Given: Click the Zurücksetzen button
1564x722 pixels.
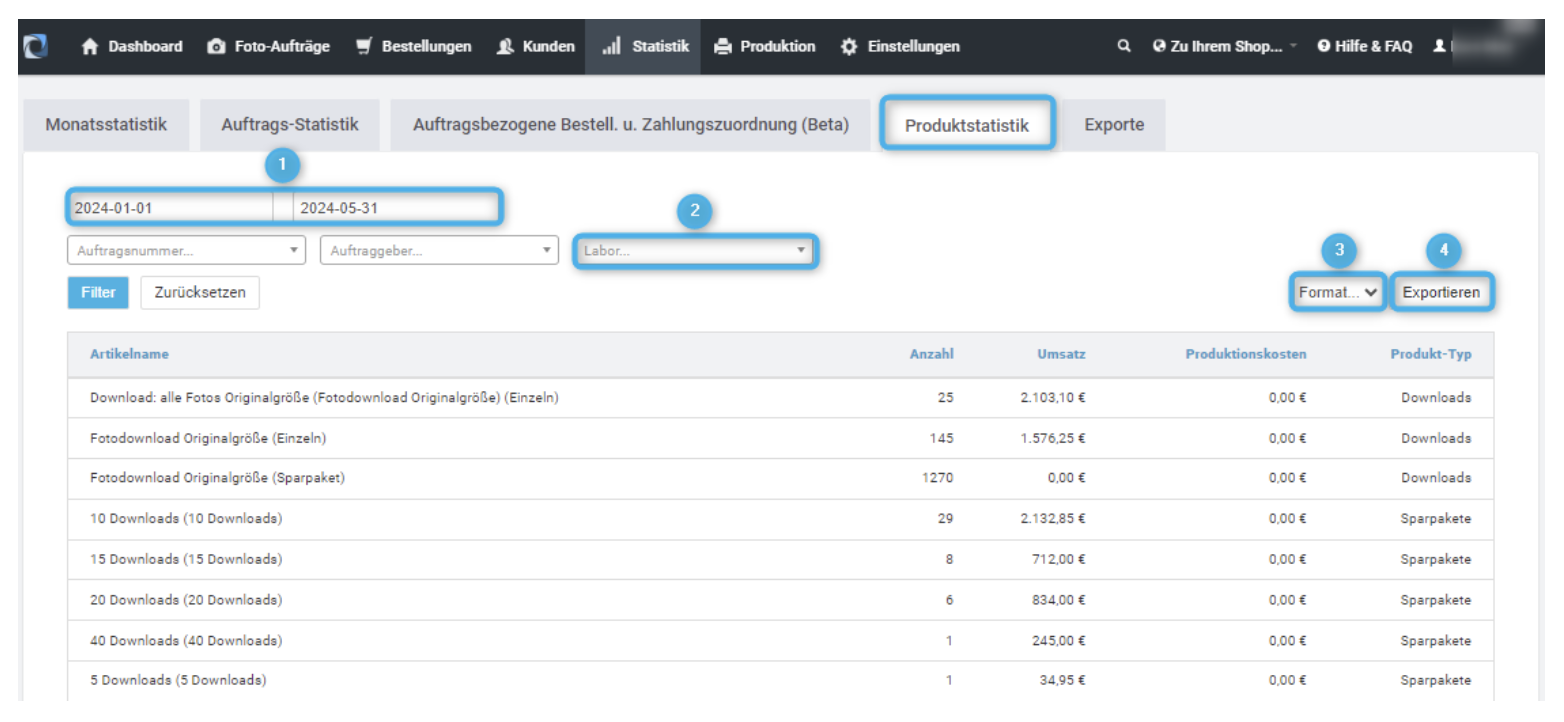Looking at the screenshot, I should point(200,293).
